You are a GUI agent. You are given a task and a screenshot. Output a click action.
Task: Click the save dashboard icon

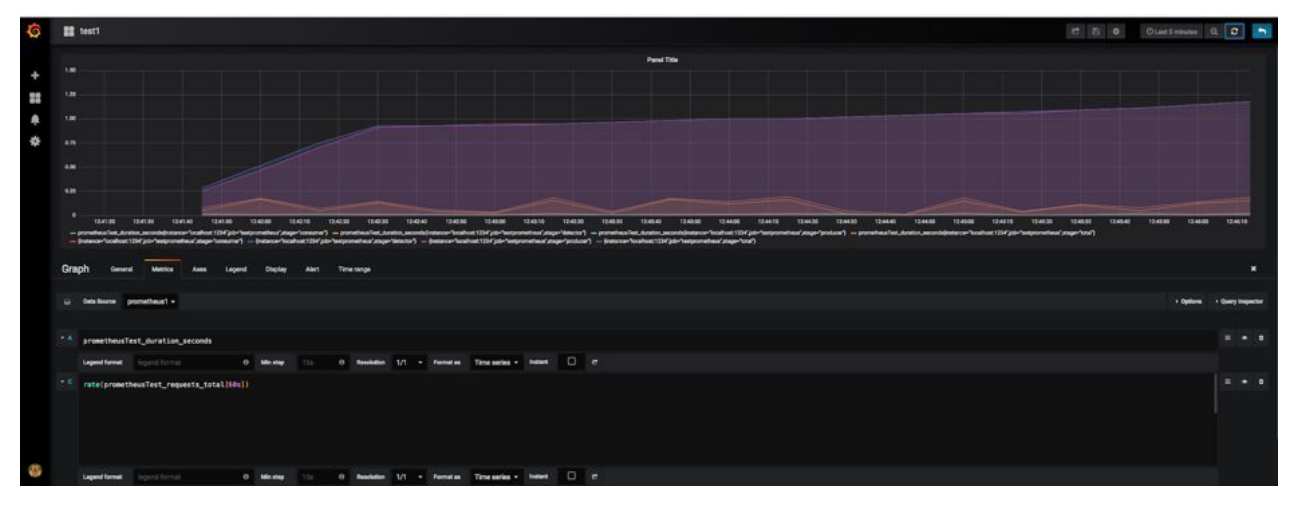(1096, 32)
